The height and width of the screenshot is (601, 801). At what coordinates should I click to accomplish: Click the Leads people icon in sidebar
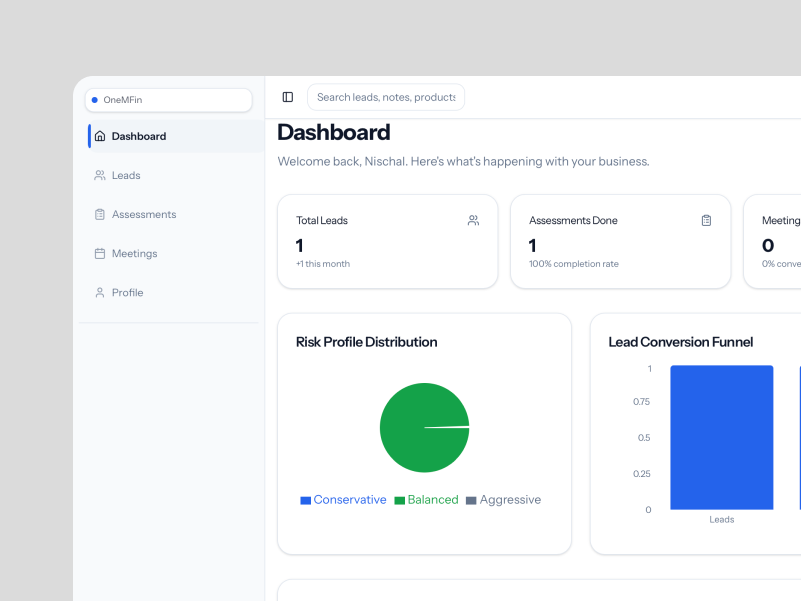pos(100,175)
